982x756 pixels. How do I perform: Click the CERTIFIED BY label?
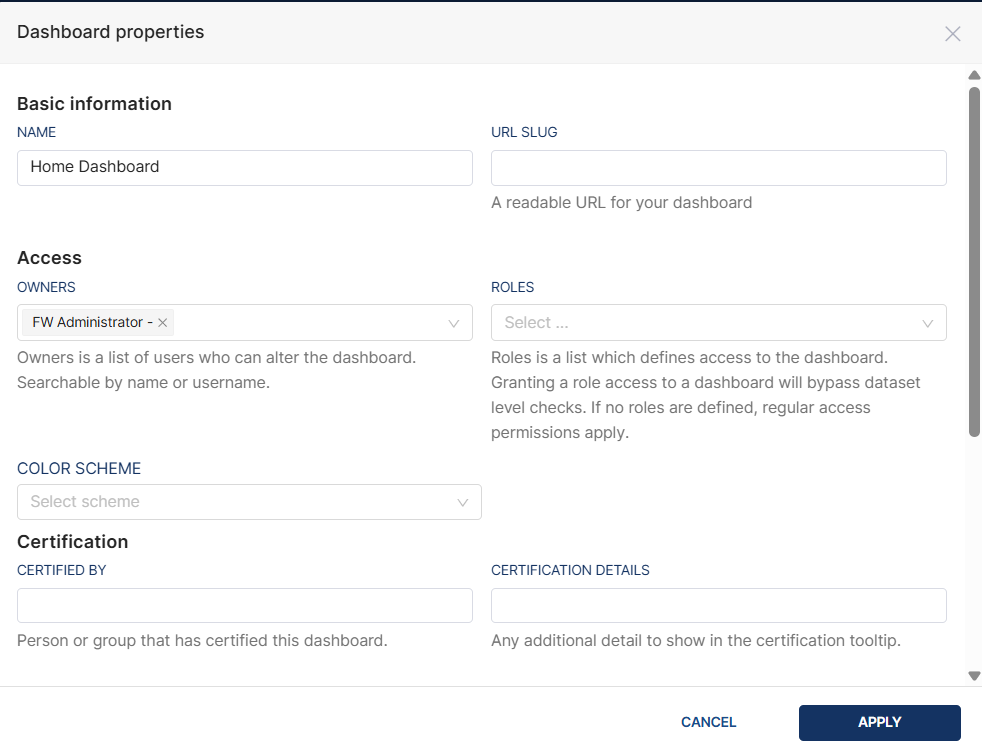[62, 570]
